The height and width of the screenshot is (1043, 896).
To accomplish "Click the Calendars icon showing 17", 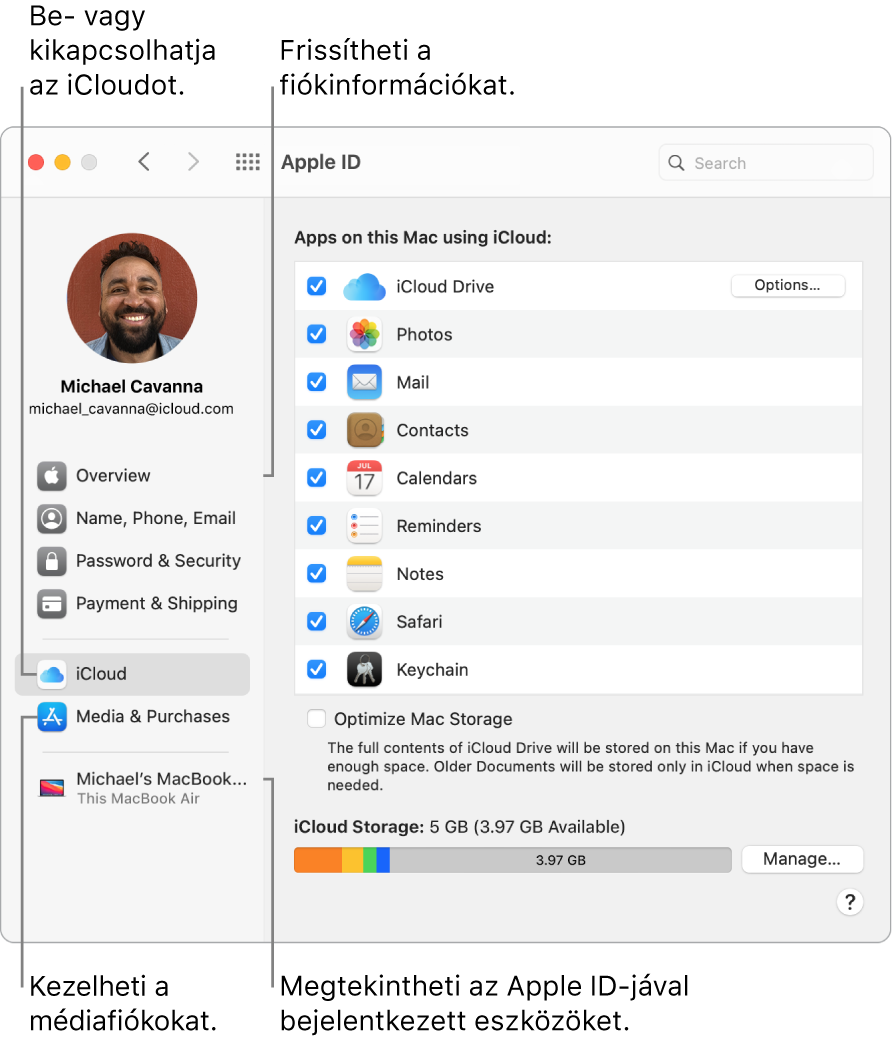I will click(x=365, y=478).
